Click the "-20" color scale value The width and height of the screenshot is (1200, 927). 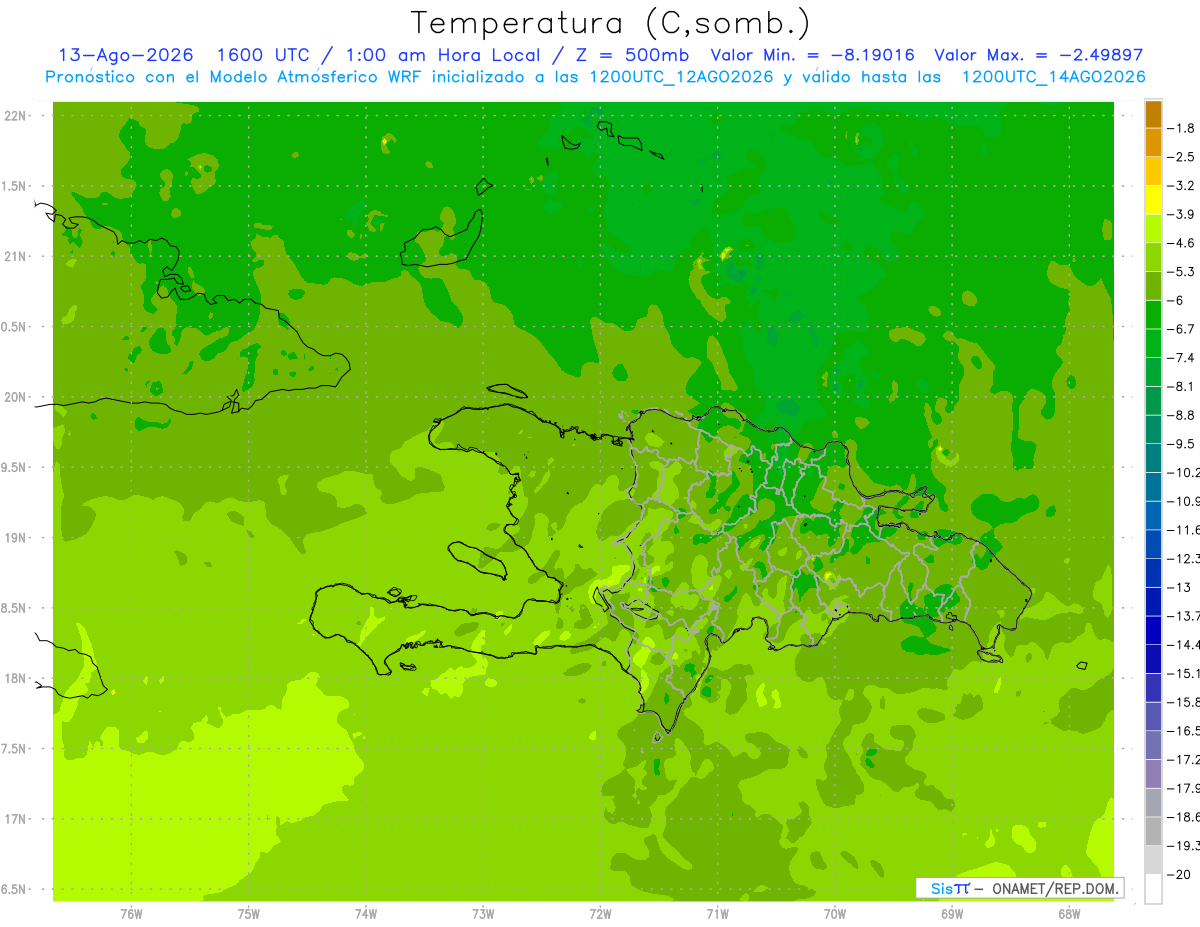1180,875
